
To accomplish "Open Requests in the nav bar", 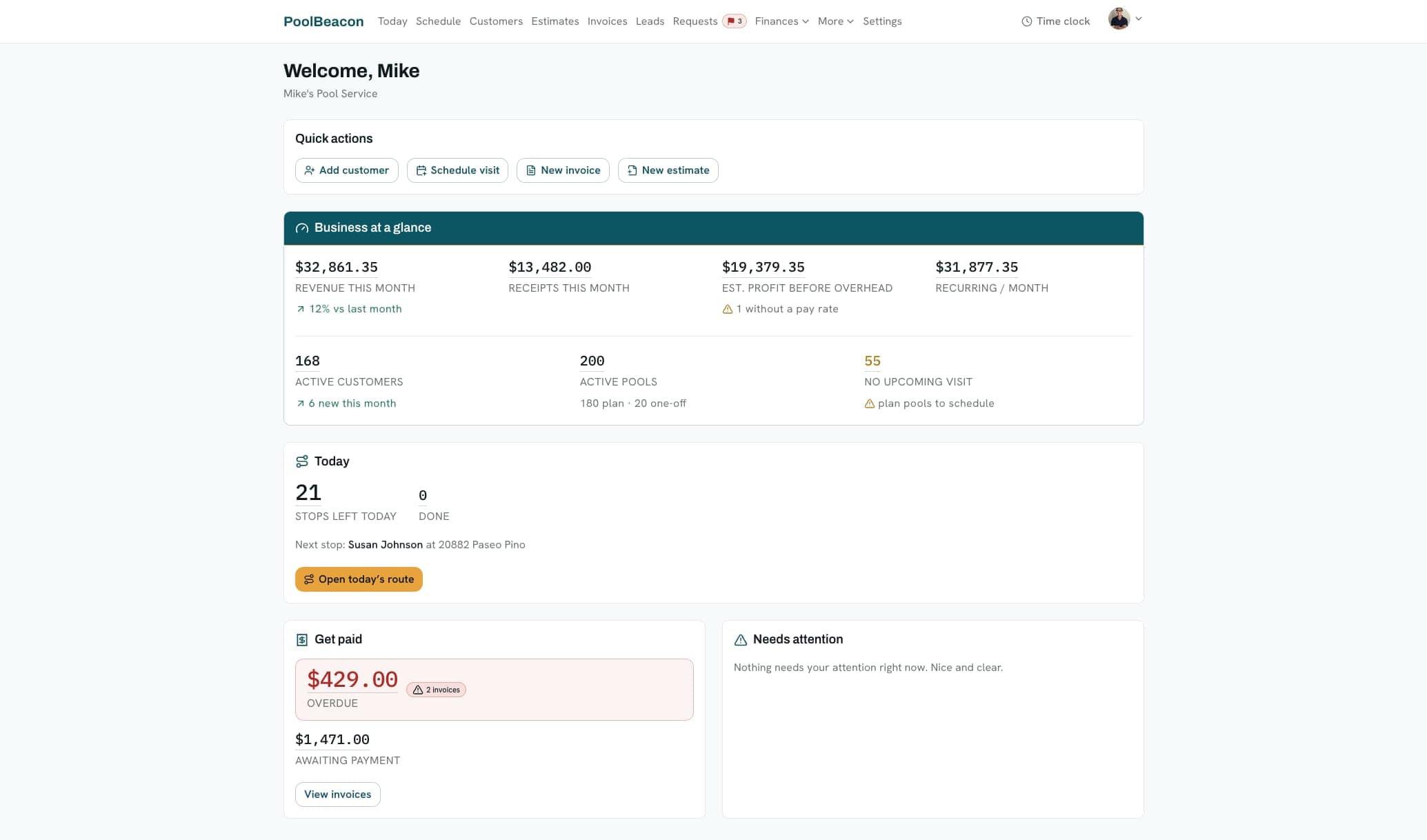I will (695, 21).
